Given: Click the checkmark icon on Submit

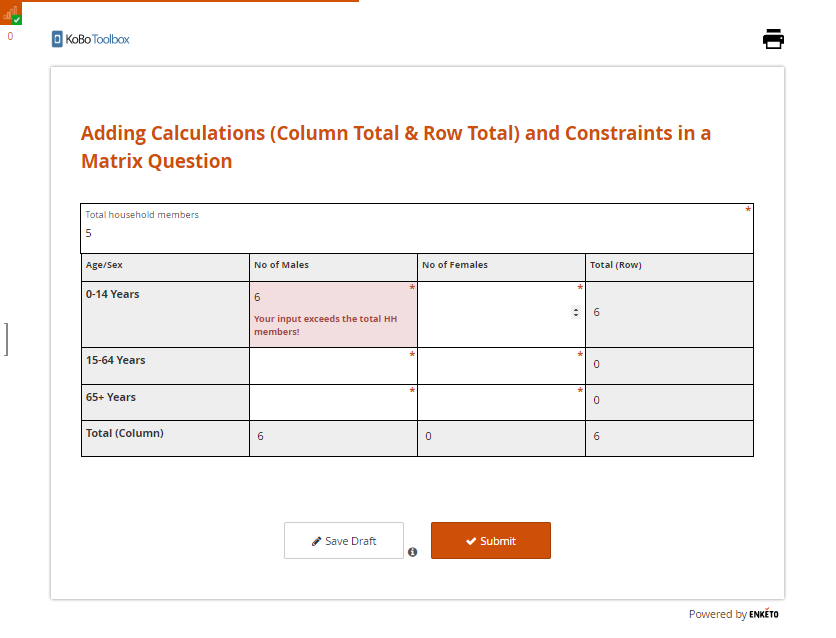Looking at the screenshot, I should click(471, 541).
